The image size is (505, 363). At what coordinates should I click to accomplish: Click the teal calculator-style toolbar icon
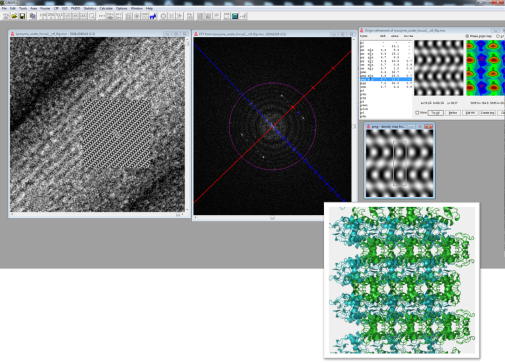pyautogui.click(x=235, y=16)
